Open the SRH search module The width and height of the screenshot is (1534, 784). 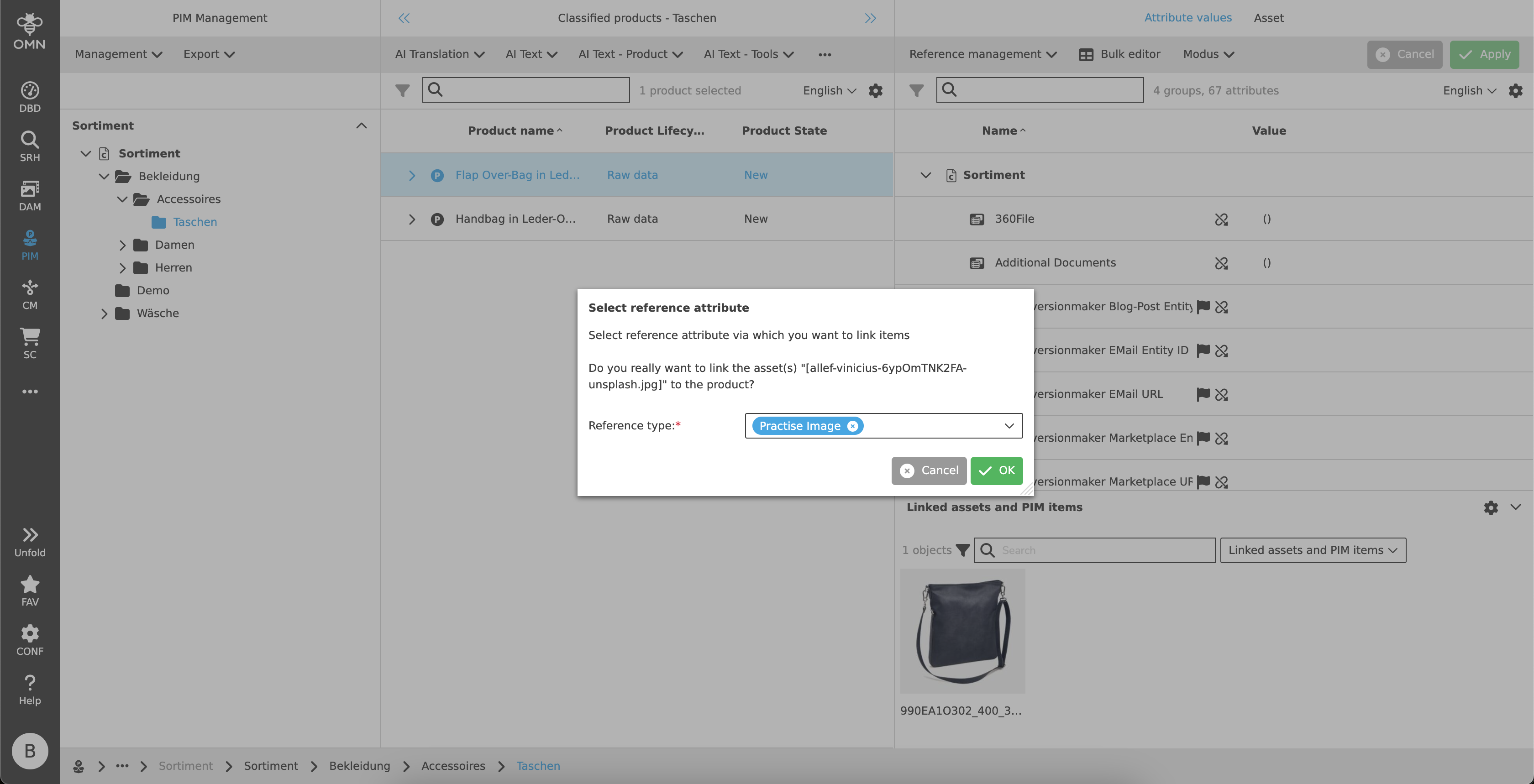coord(30,146)
